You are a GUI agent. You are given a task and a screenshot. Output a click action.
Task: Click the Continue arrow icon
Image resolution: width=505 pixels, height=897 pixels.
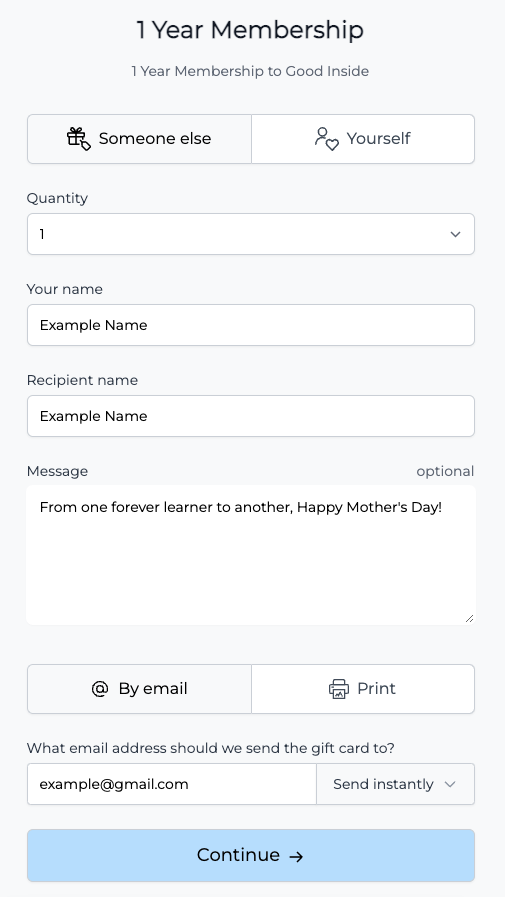click(296, 856)
